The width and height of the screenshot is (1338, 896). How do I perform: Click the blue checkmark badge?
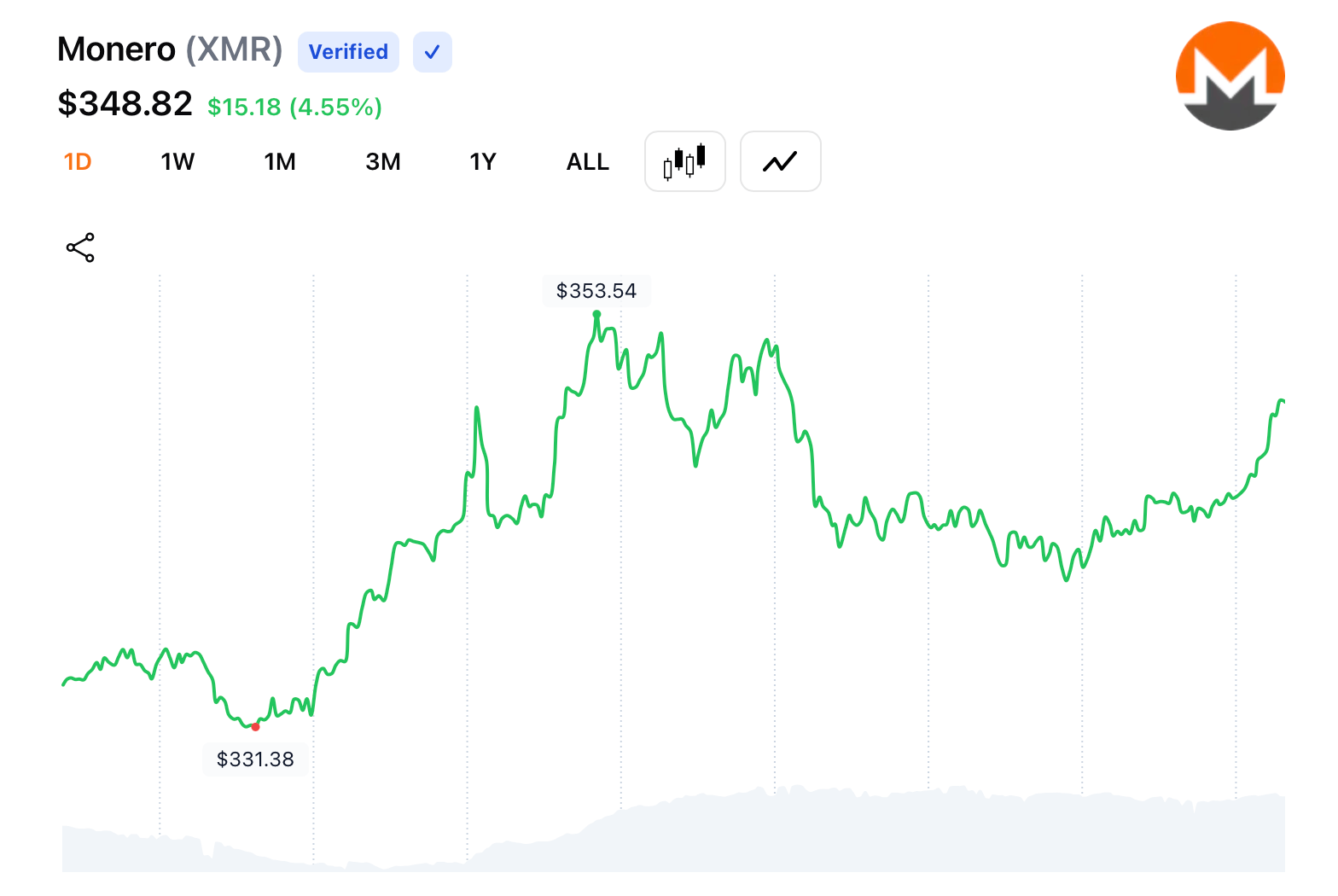[x=432, y=52]
